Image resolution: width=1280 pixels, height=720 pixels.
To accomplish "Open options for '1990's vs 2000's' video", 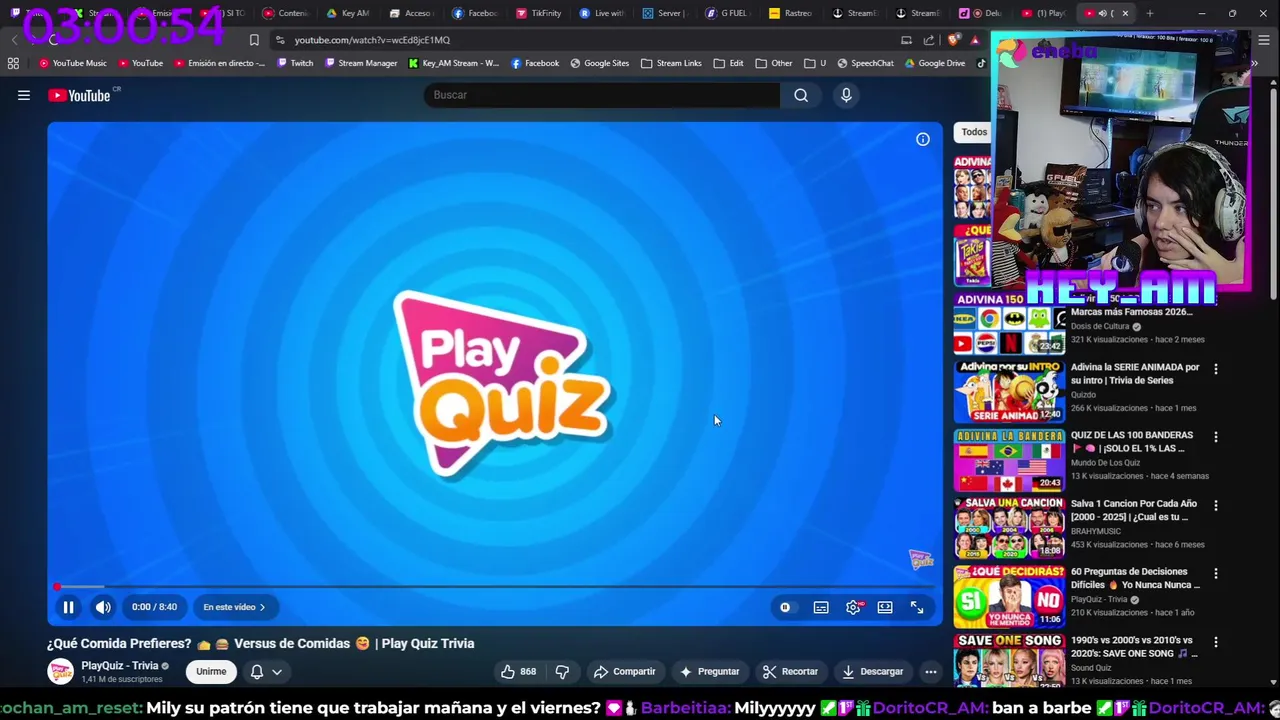I will (1216, 641).
